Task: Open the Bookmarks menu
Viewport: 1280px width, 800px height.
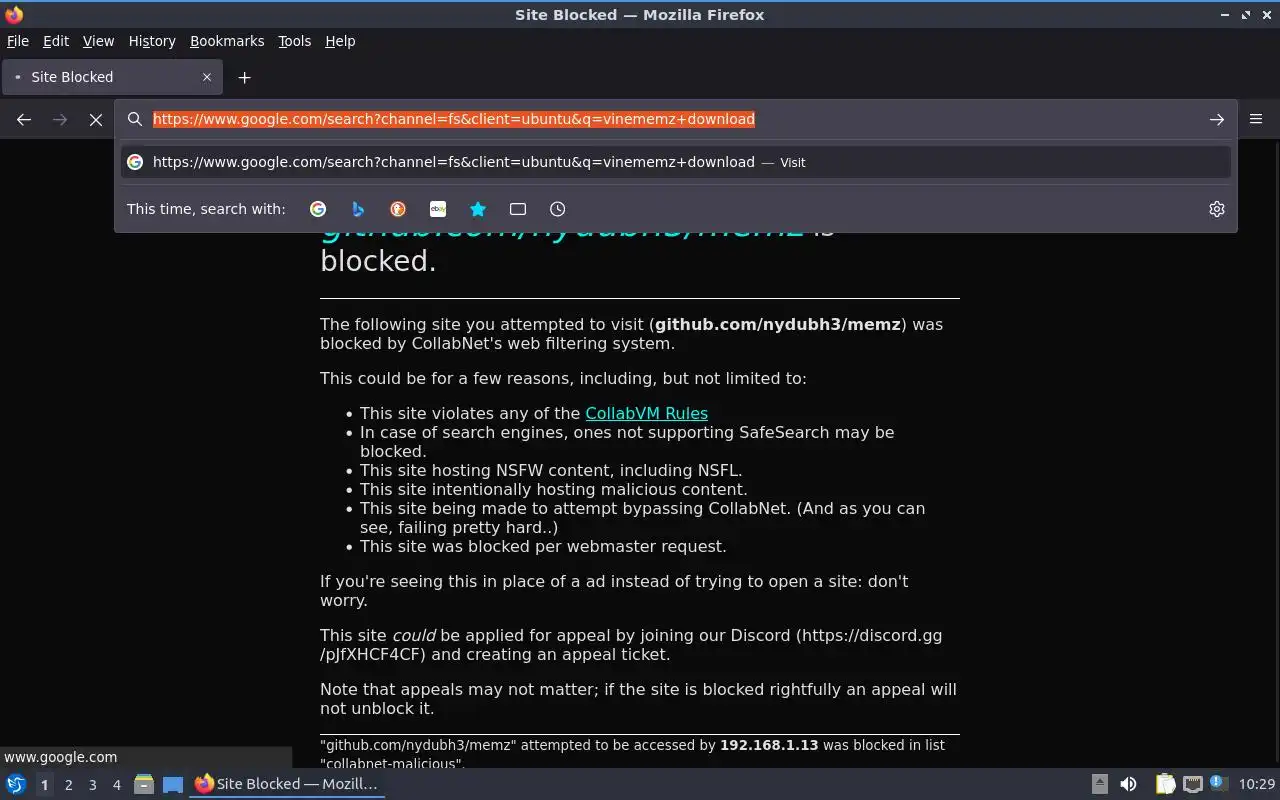Action: pyautogui.click(x=227, y=41)
